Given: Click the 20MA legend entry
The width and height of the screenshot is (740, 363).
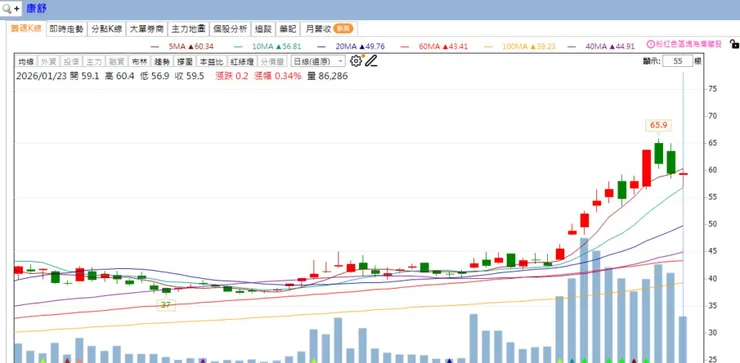Looking at the screenshot, I should pyautogui.click(x=351, y=46).
